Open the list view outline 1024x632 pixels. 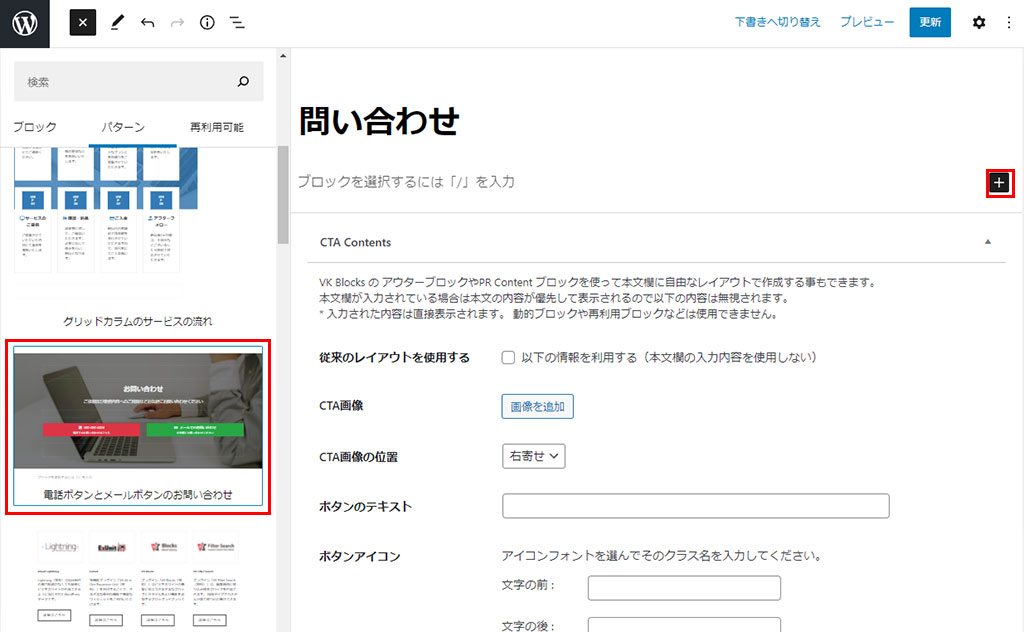click(237, 23)
